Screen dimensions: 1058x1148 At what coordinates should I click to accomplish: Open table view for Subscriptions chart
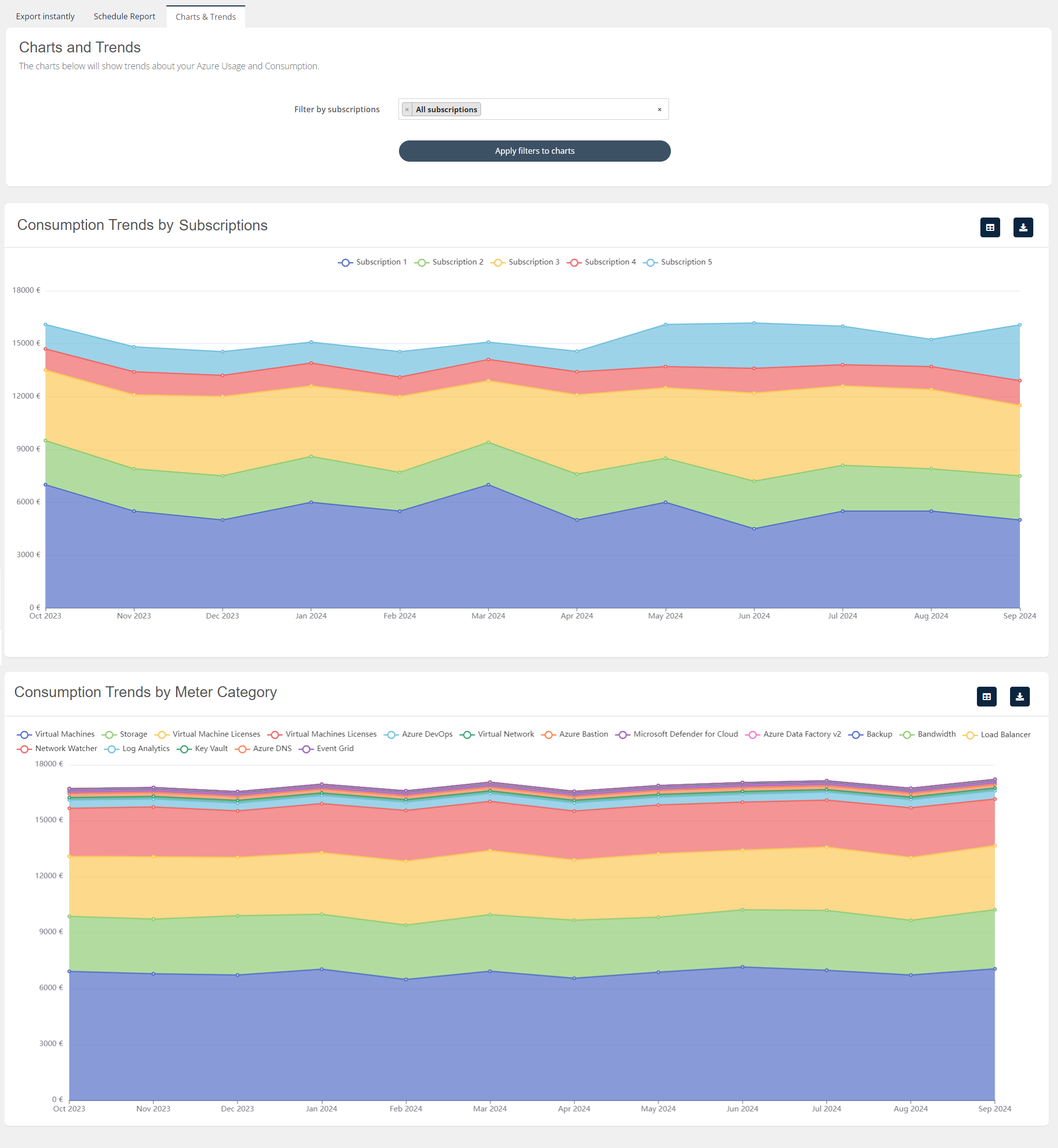pos(989,227)
